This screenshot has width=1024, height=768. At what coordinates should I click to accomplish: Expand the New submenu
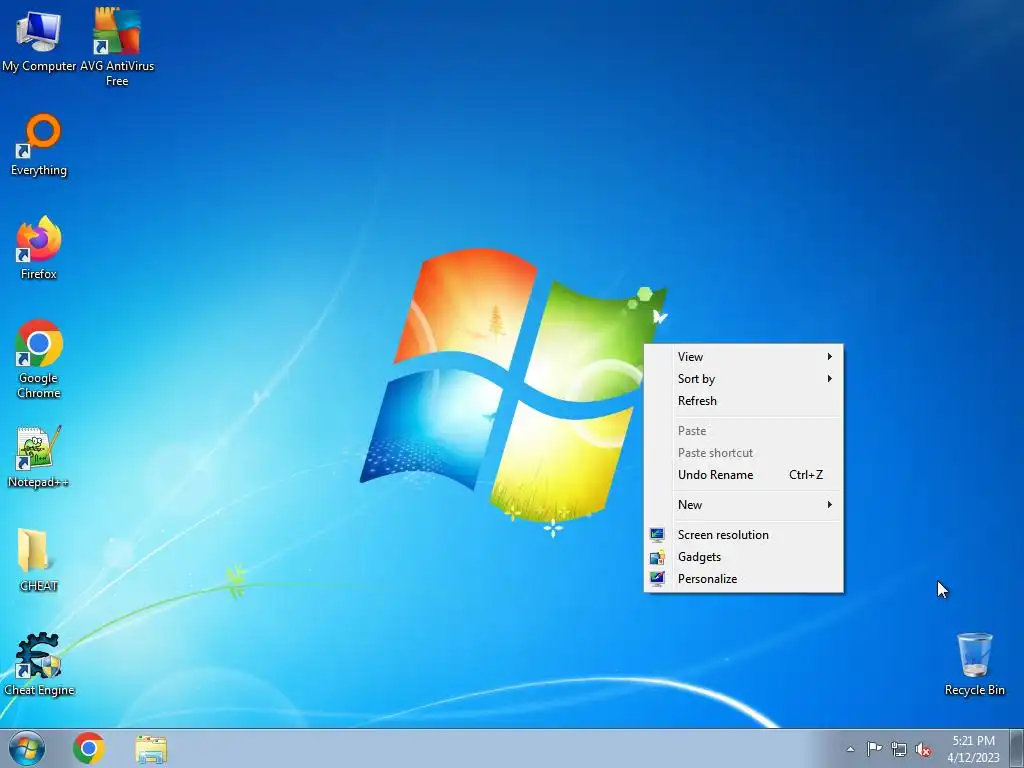(743, 505)
